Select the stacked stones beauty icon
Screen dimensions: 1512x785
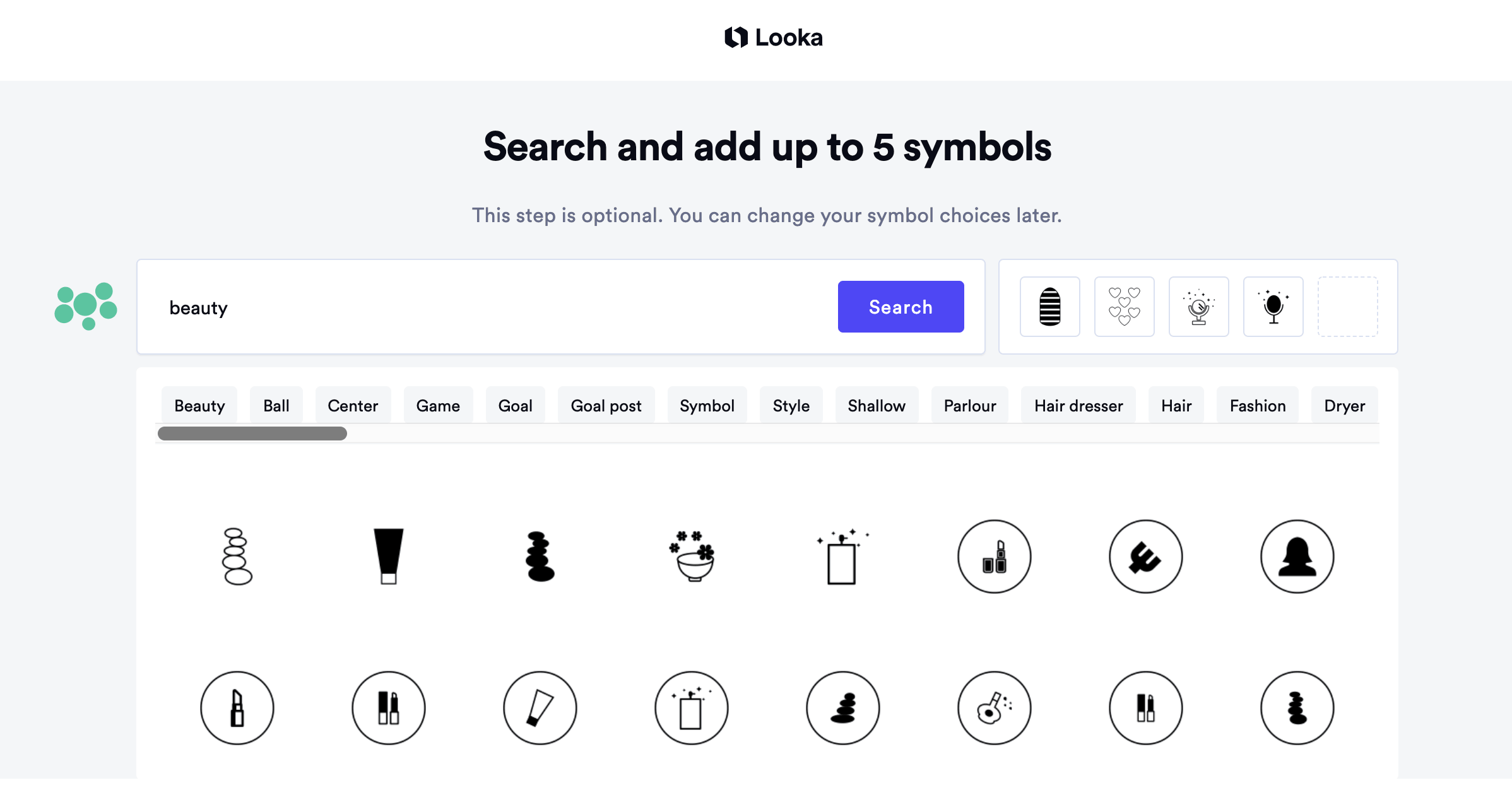[237, 555]
